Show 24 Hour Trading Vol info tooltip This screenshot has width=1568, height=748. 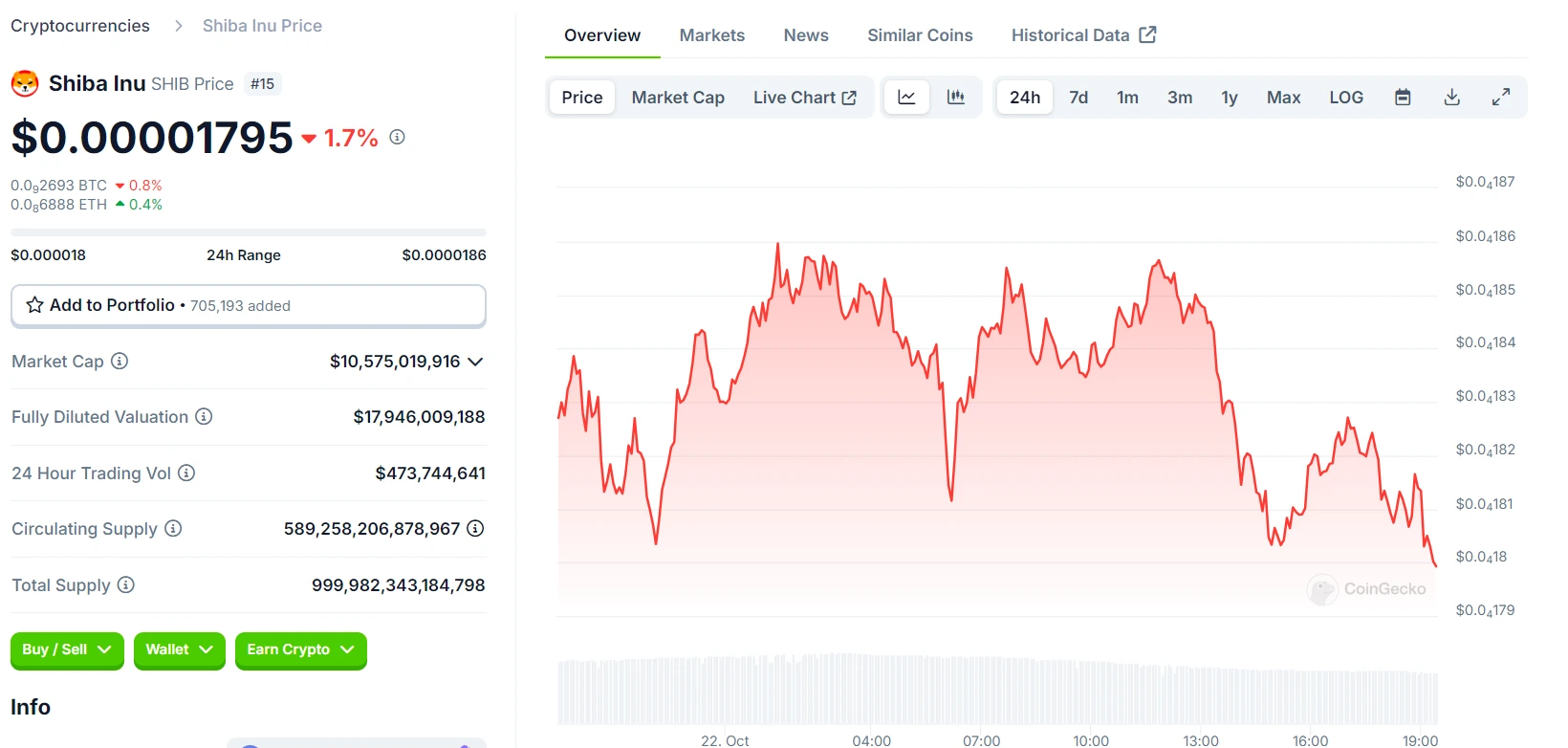pyautogui.click(x=186, y=473)
